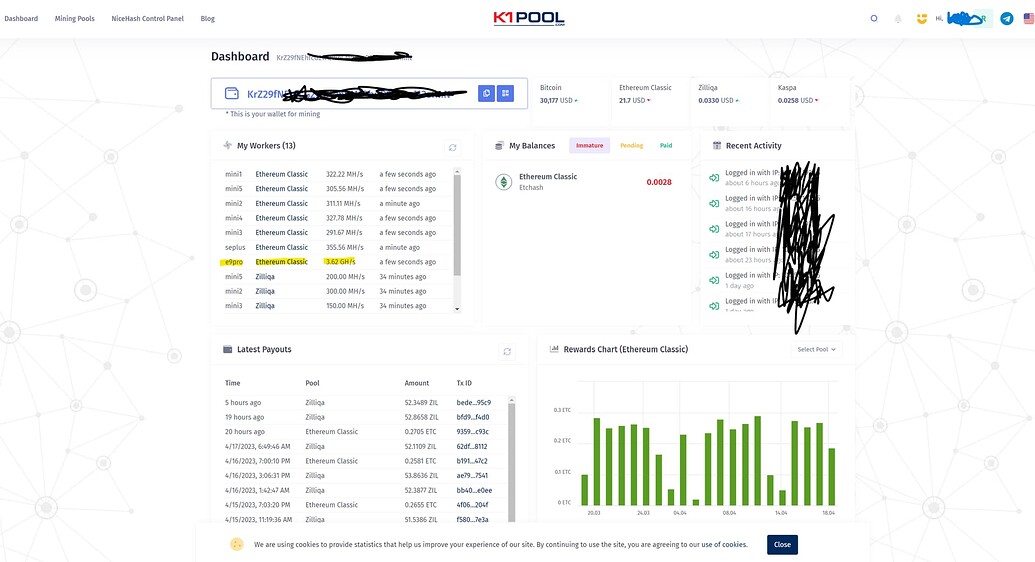Switch balances to Immature
1035x562 pixels.
point(589,145)
